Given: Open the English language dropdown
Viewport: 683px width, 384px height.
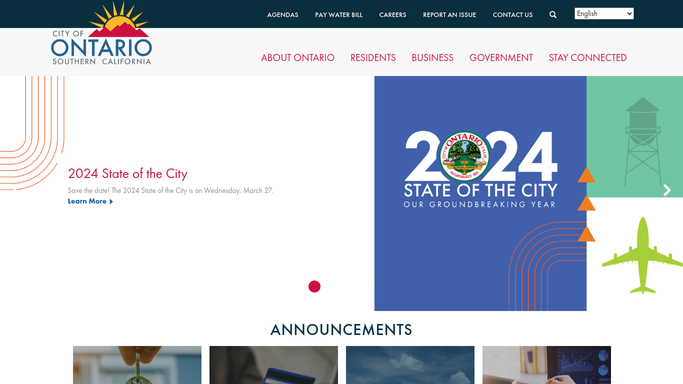Looking at the screenshot, I should point(604,13).
